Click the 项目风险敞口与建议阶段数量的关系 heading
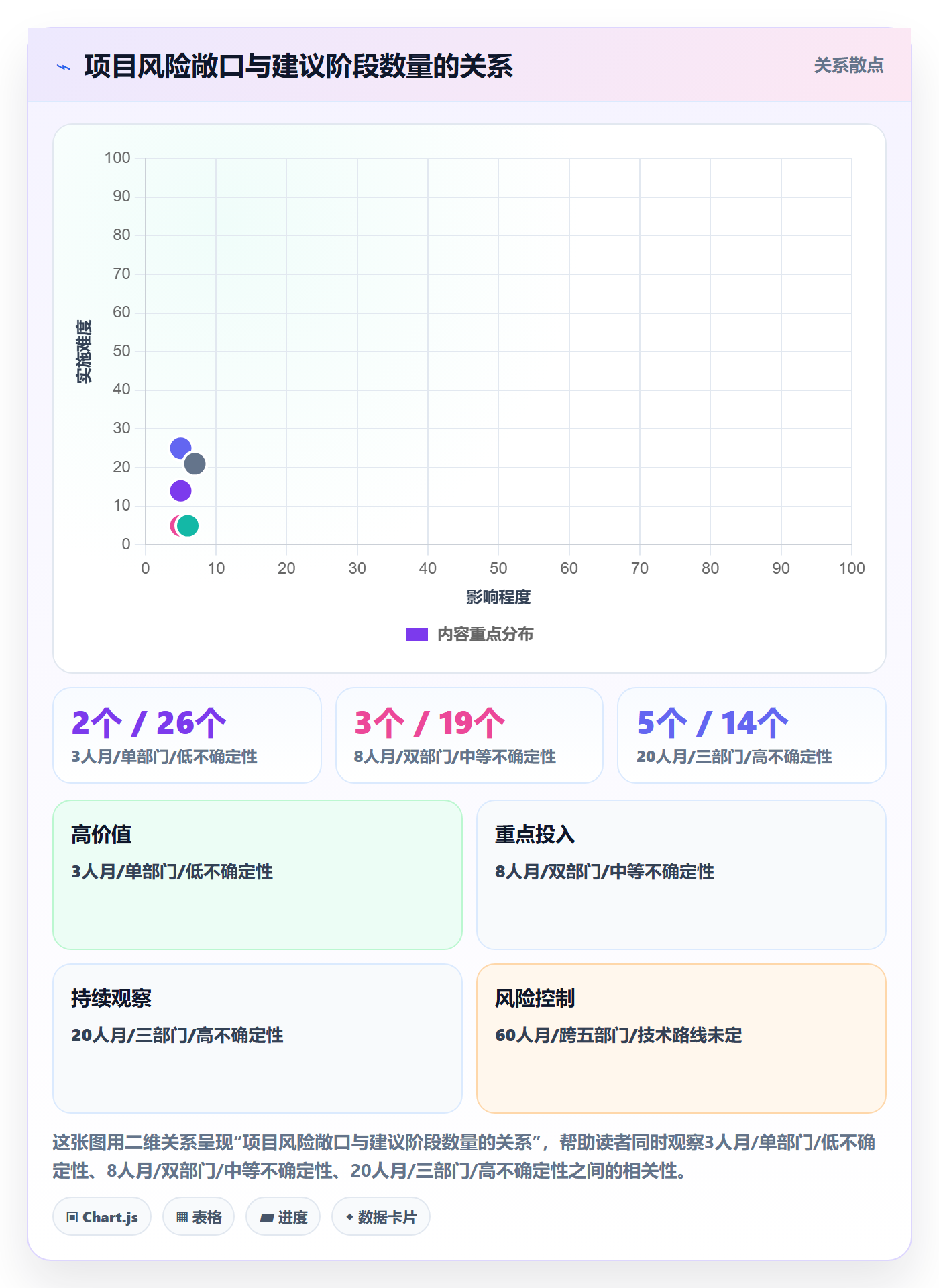This screenshot has height=1288, width=939. tap(298, 66)
